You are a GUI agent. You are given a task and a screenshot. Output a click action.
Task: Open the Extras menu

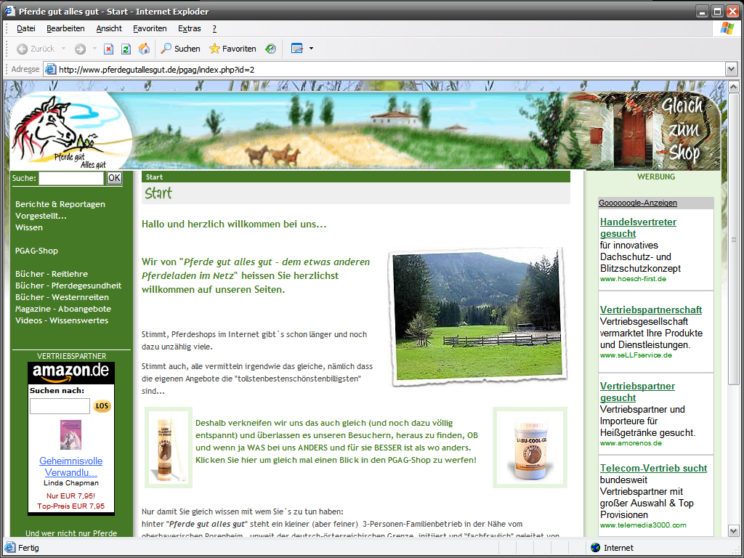coord(189,28)
